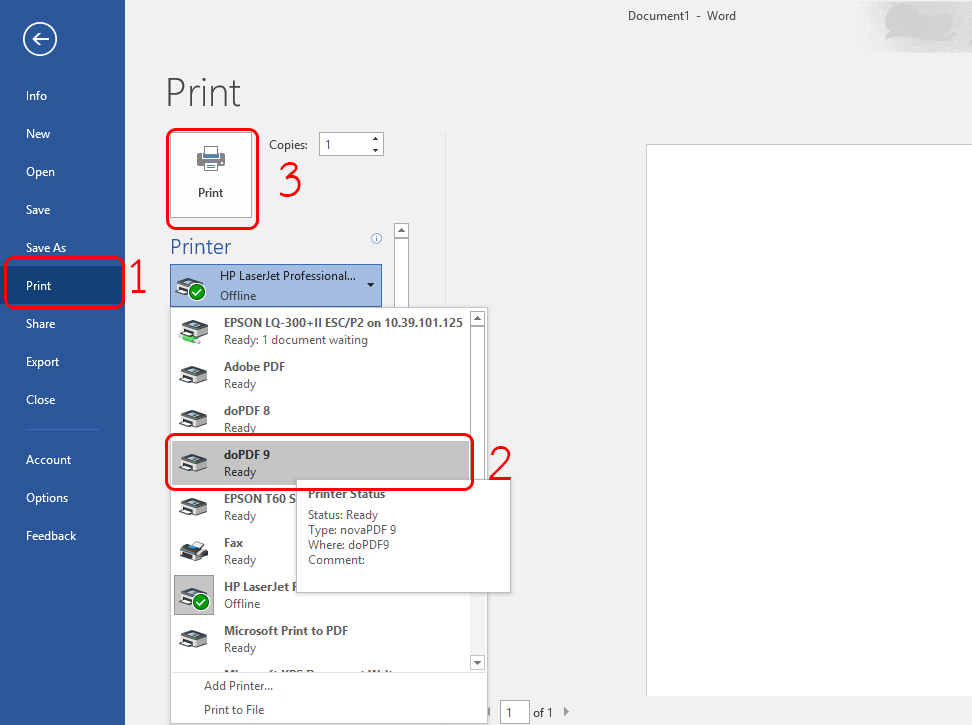This screenshot has height=725, width=972.
Task: Choose Save in the sidebar
Action: (38, 209)
